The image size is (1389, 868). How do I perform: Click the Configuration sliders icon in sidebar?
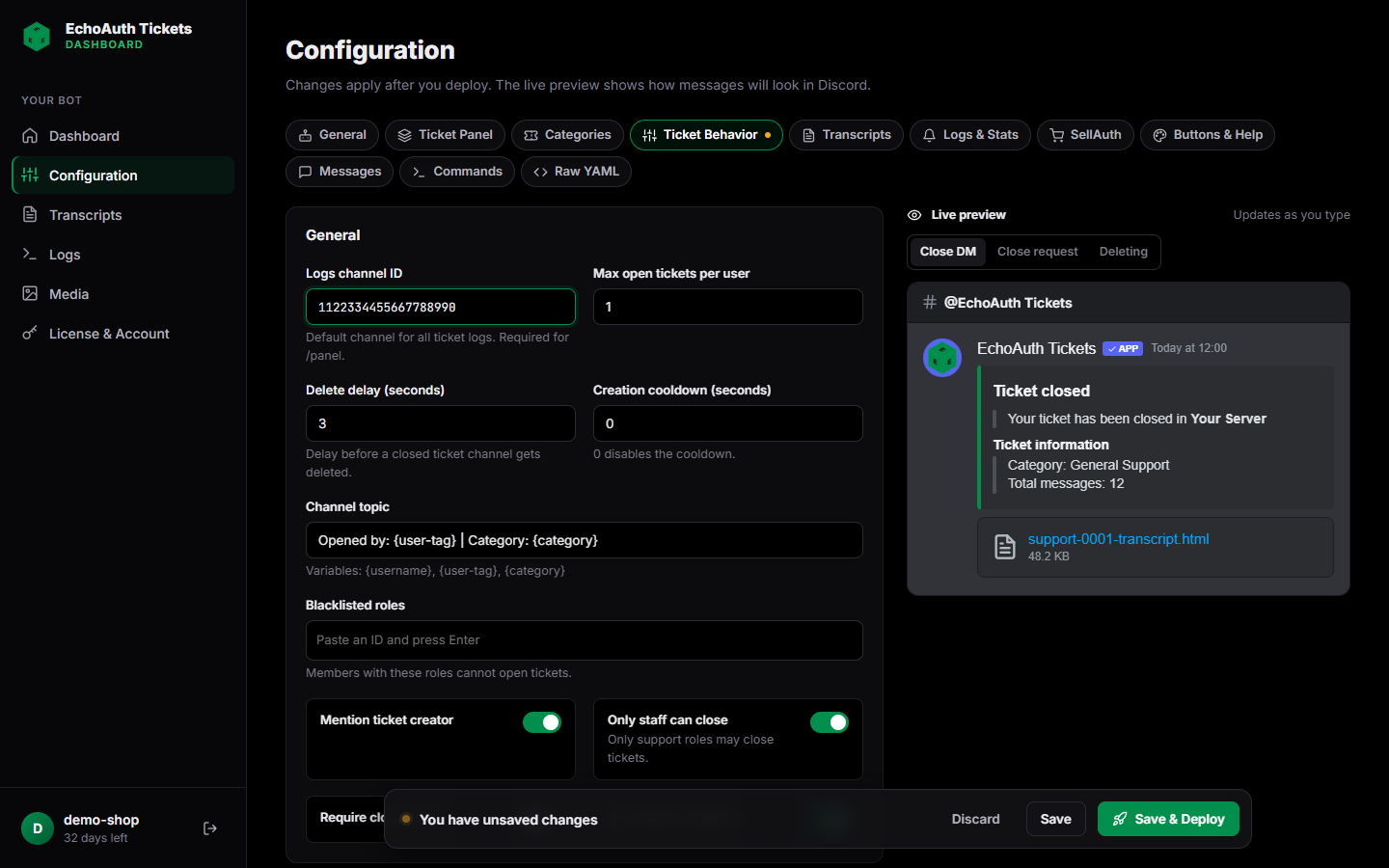(30, 176)
